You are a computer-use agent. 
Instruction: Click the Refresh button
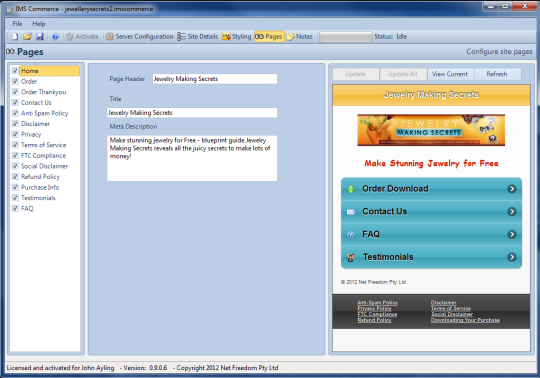tap(497, 74)
